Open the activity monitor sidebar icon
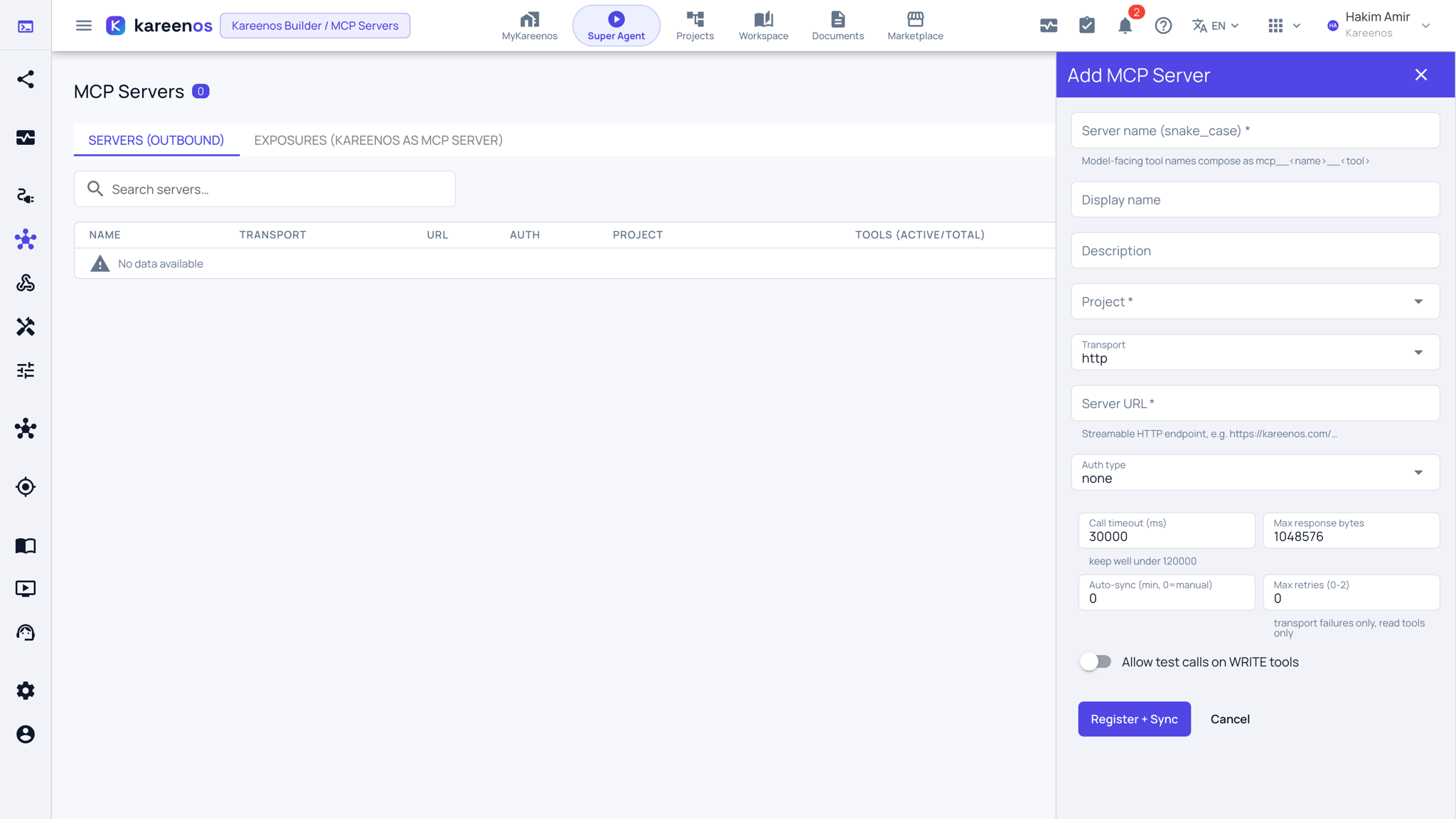Screen dimensions: 1456x819 pyautogui.click(x=26, y=137)
